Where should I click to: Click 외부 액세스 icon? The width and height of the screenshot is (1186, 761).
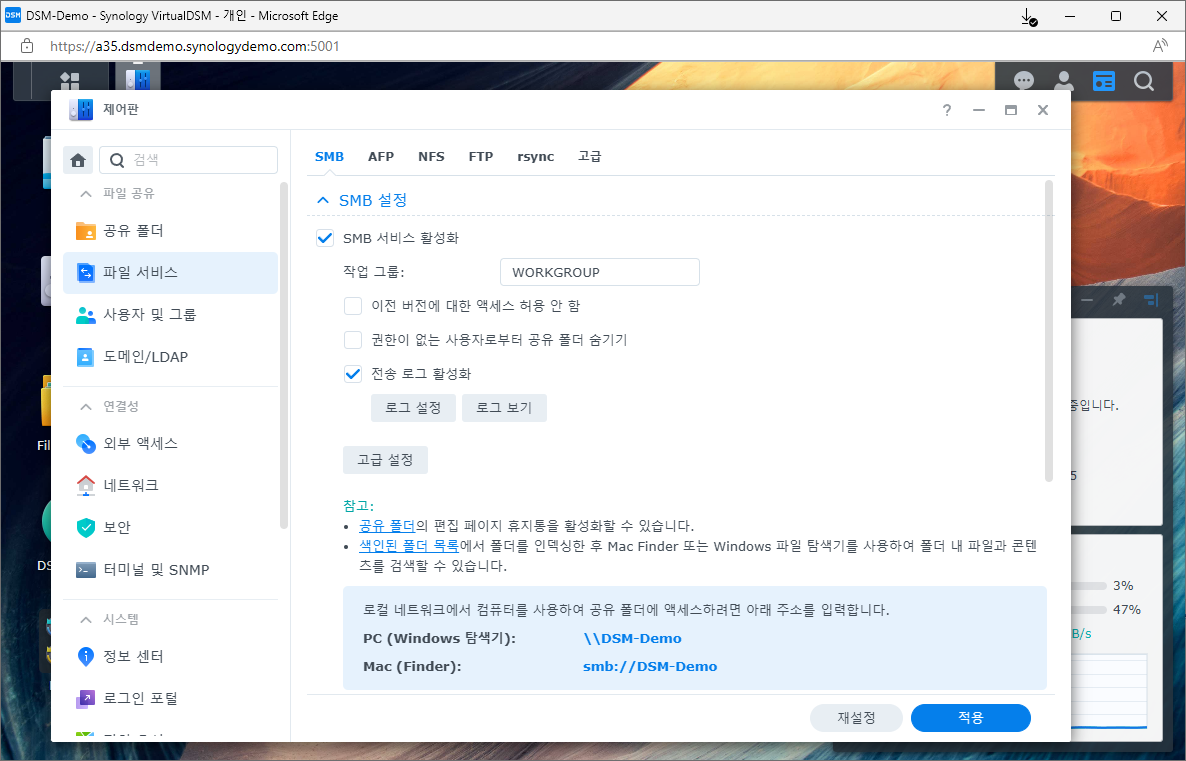[85, 443]
